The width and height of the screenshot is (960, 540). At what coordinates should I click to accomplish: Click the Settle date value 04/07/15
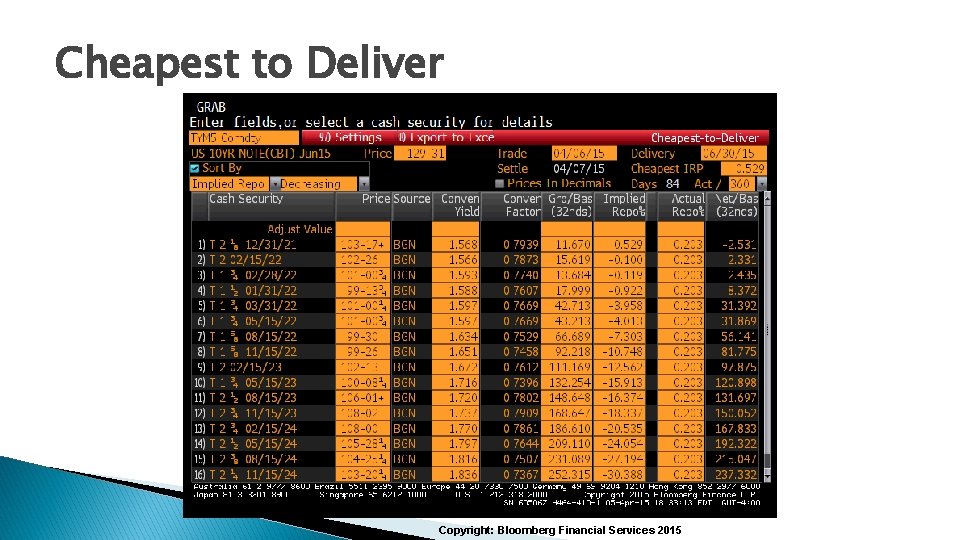click(579, 168)
